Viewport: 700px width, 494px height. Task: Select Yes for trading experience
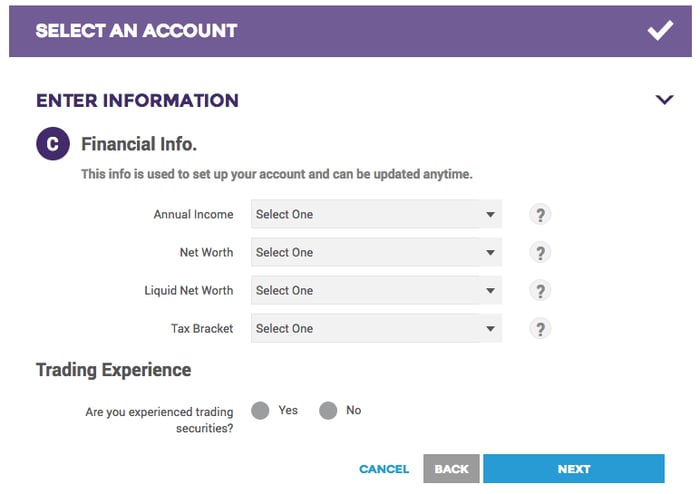261,411
